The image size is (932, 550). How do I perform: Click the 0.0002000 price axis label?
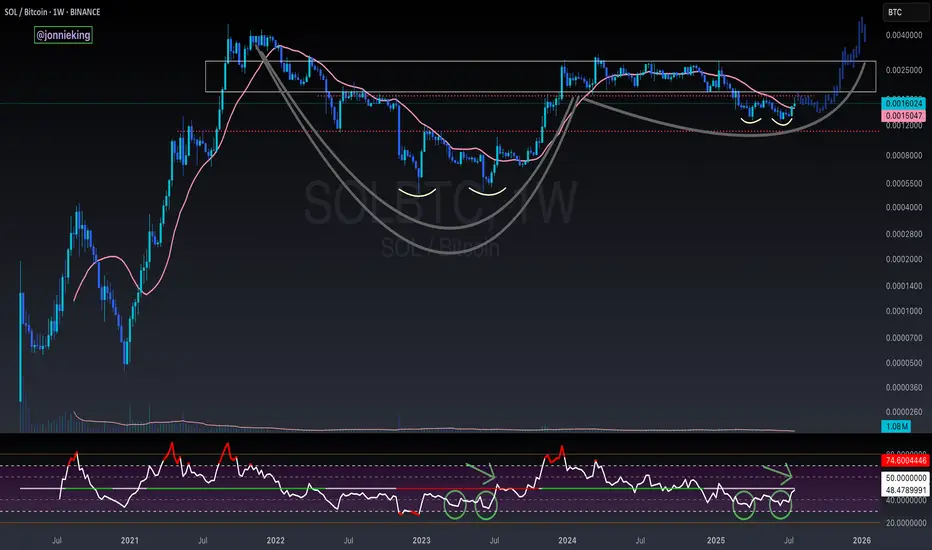click(903, 259)
